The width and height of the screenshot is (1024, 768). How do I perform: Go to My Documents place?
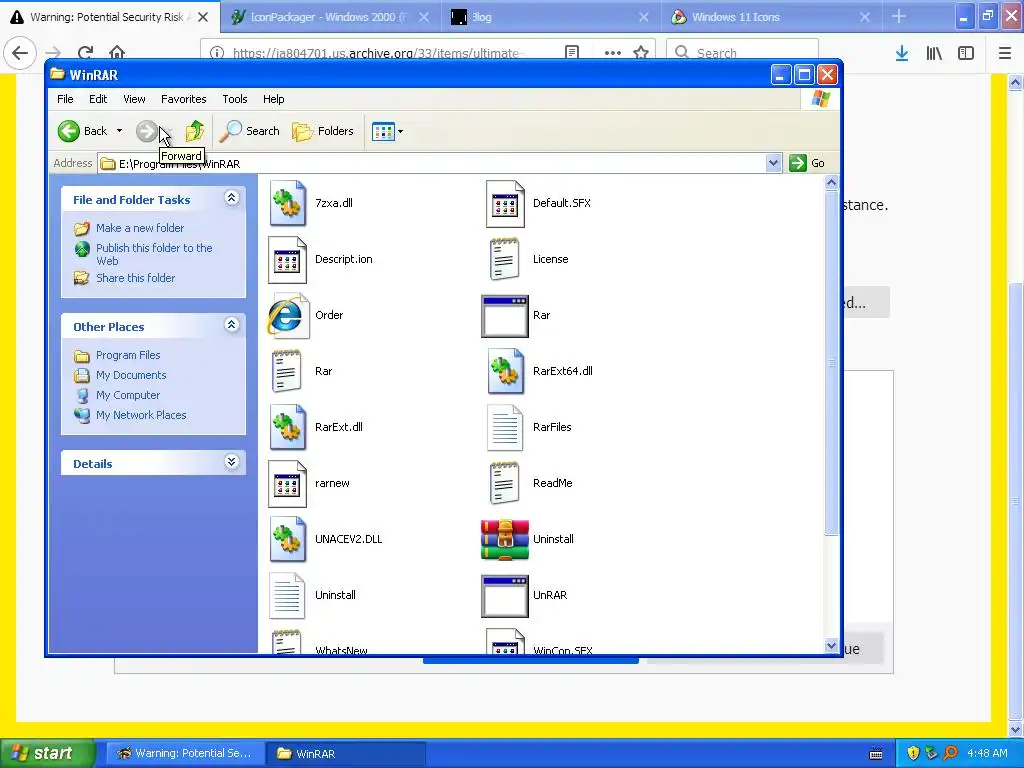(x=131, y=376)
